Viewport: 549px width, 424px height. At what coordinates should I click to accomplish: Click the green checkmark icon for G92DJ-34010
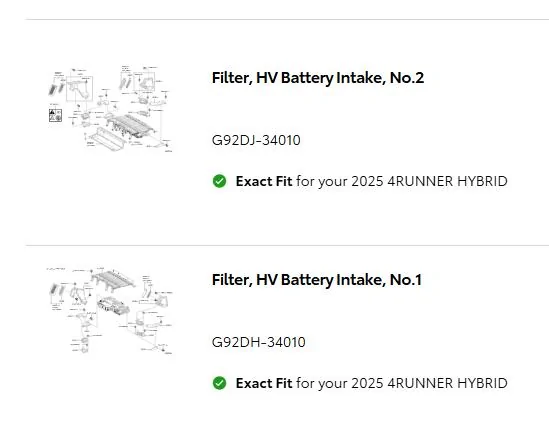220,181
